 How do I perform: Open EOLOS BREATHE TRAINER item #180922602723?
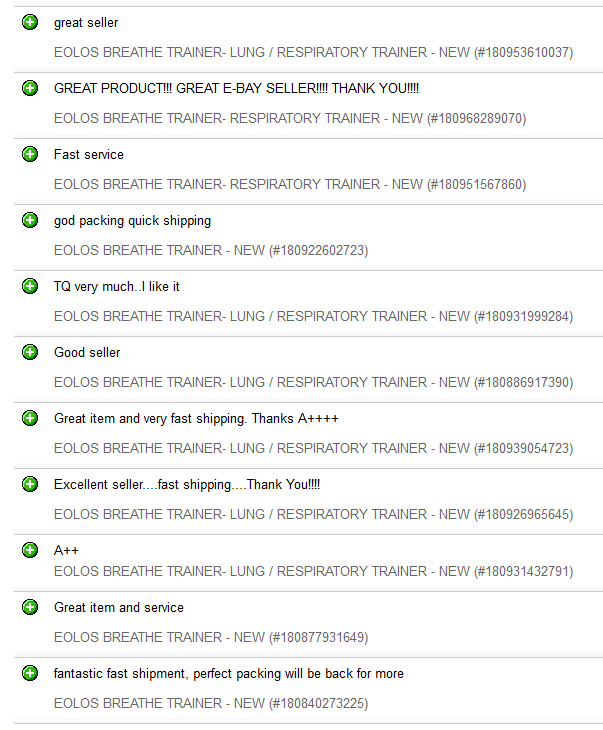coord(211,250)
